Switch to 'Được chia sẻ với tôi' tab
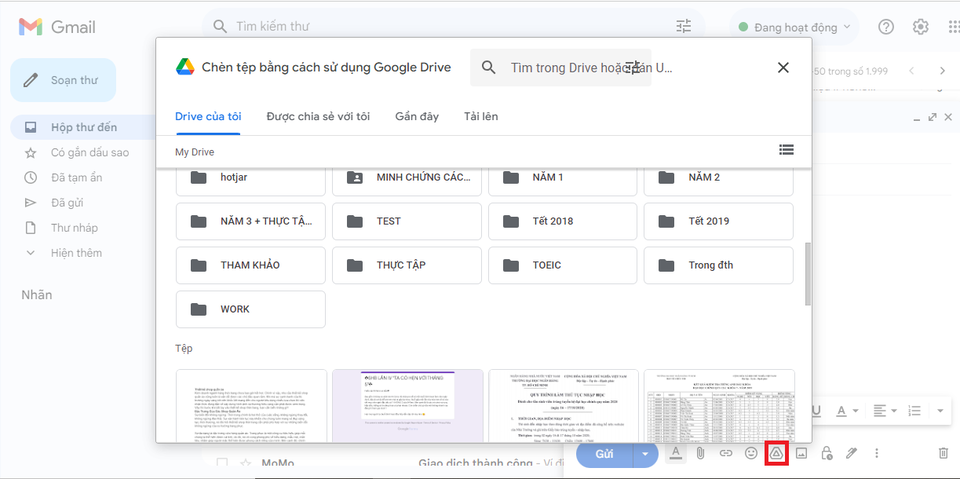960x479 pixels. point(318,116)
